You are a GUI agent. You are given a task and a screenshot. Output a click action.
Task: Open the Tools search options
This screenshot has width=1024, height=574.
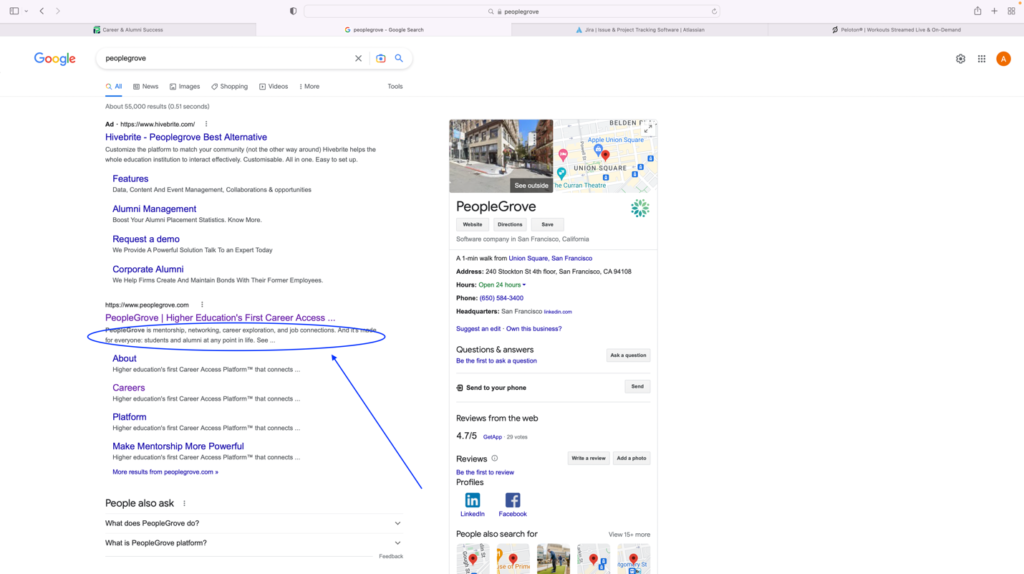[395, 86]
